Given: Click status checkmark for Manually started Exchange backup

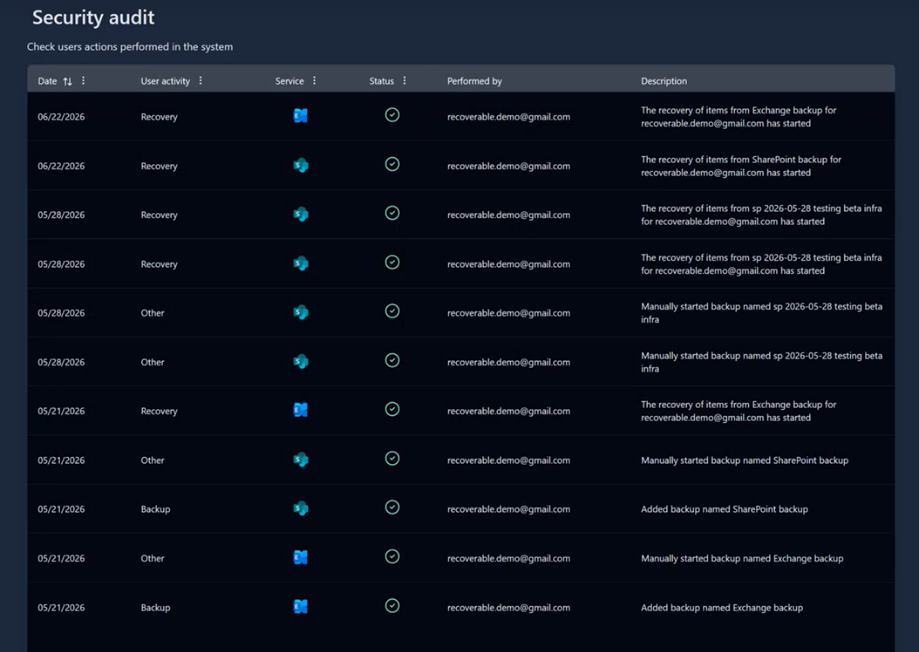Looking at the screenshot, I should [392, 556].
